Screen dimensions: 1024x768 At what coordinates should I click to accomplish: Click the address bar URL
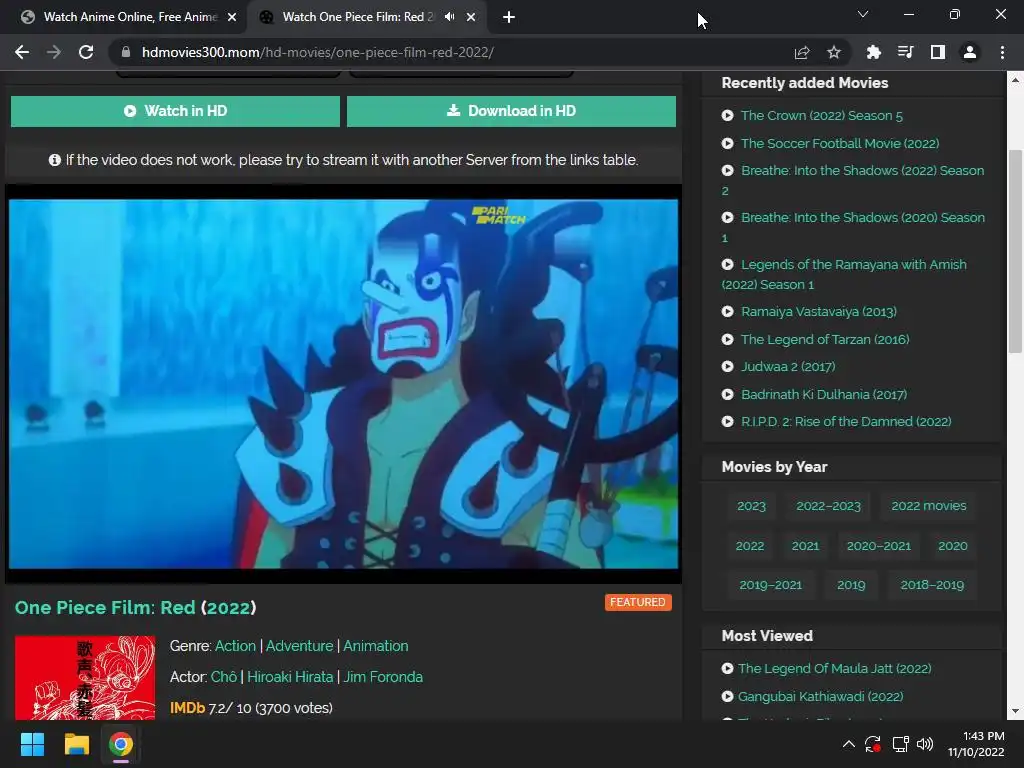click(x=317, y=52)
